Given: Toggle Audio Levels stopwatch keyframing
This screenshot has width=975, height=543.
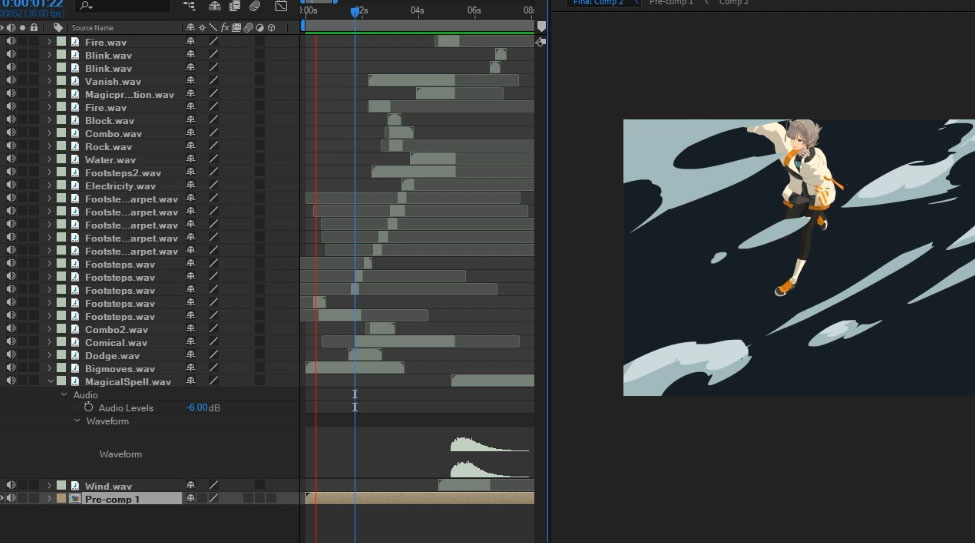Looking at the screenshot, I should pos(88,407).
